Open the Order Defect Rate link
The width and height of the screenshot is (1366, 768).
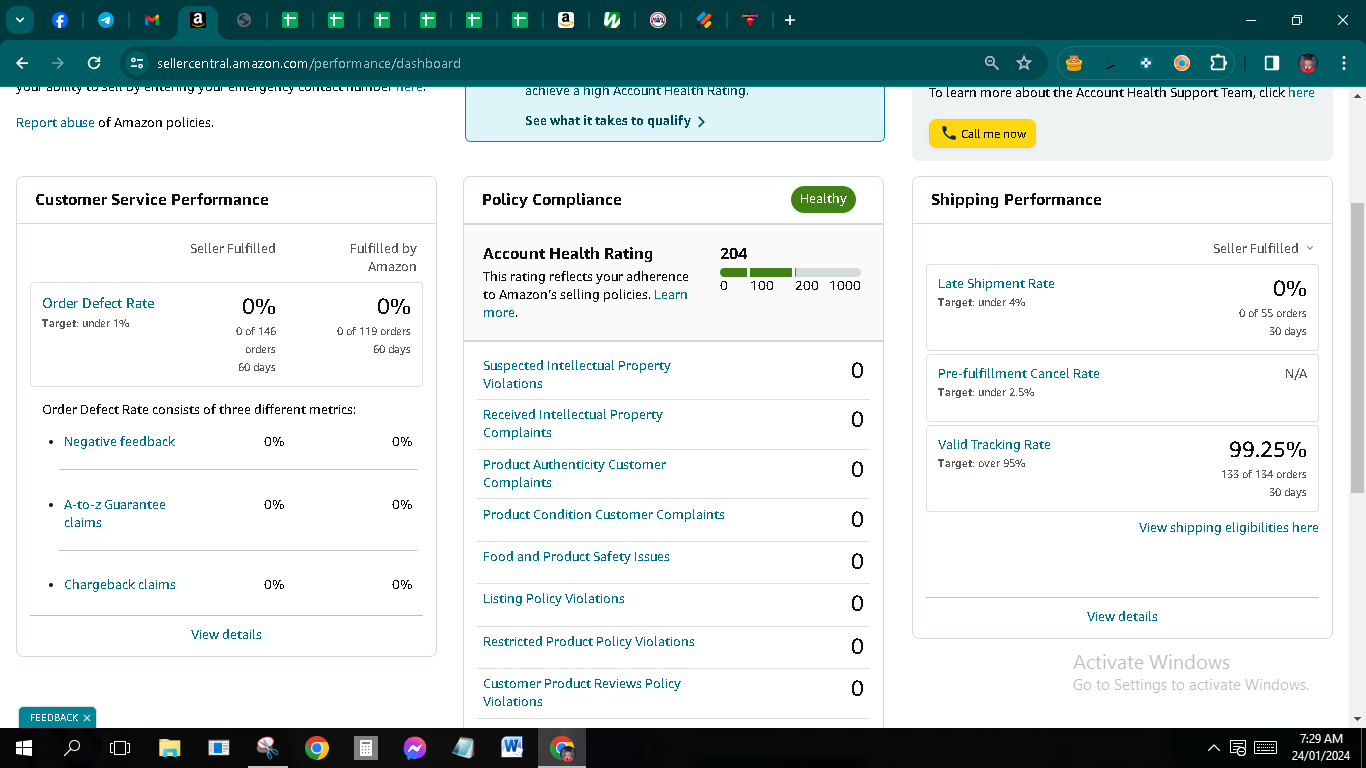pos(98,303)
